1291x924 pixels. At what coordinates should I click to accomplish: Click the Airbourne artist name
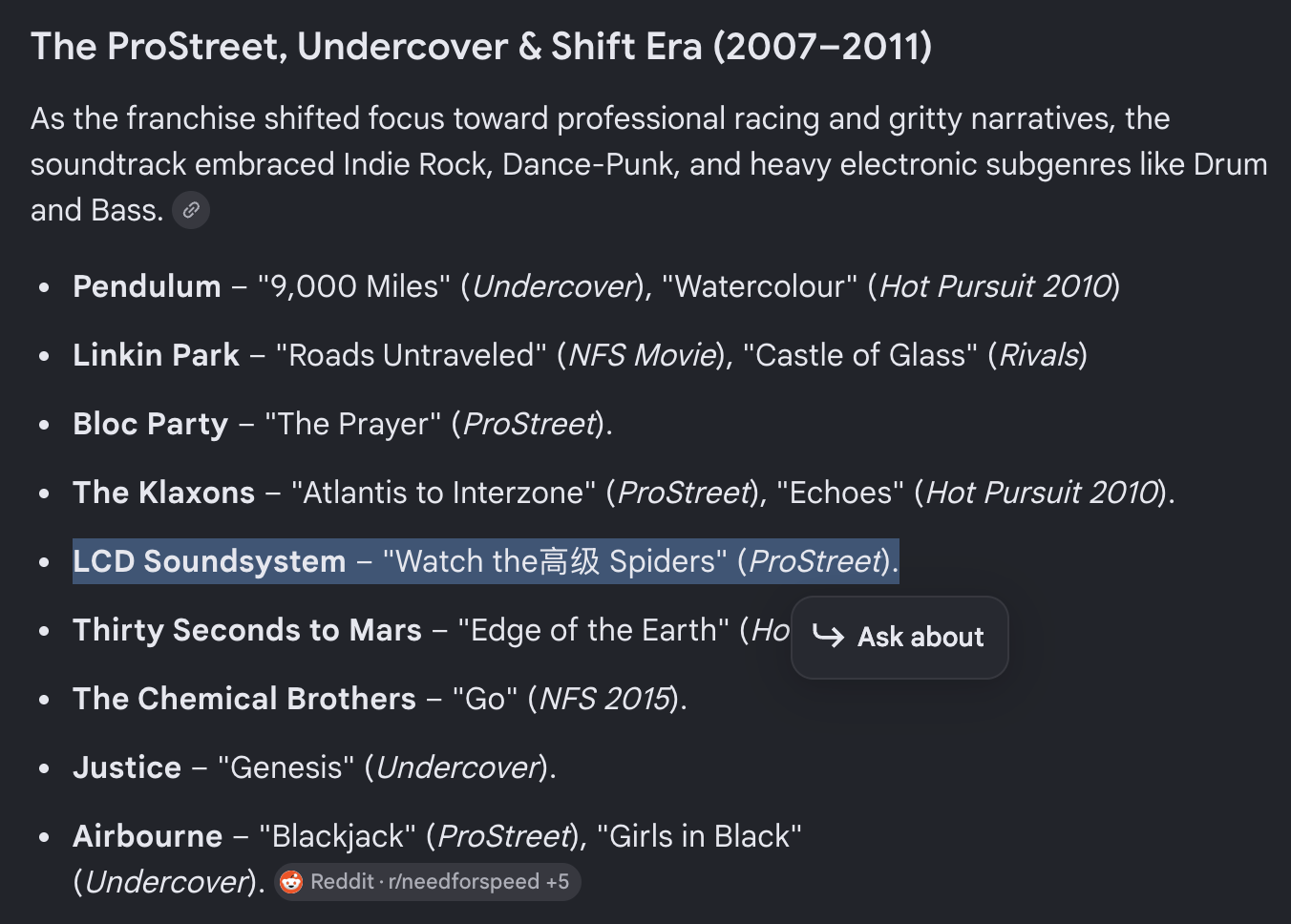coord(148,836)
